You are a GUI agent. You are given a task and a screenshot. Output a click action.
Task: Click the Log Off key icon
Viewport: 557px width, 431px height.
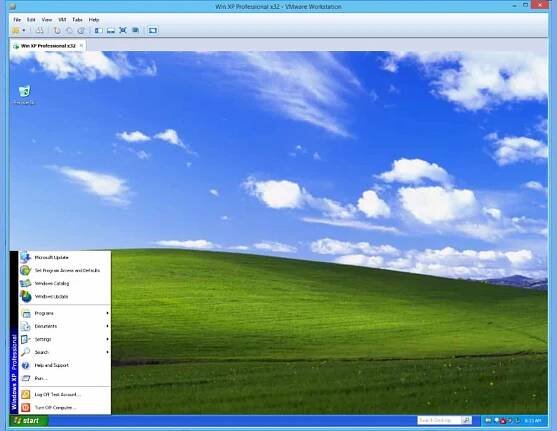[26, 394]
